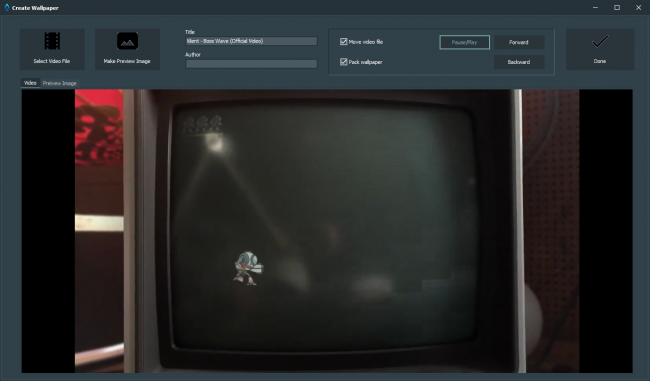The image size is (650, 381).
Task: Step the video with Backward button
Action: [x=519, y=62]
